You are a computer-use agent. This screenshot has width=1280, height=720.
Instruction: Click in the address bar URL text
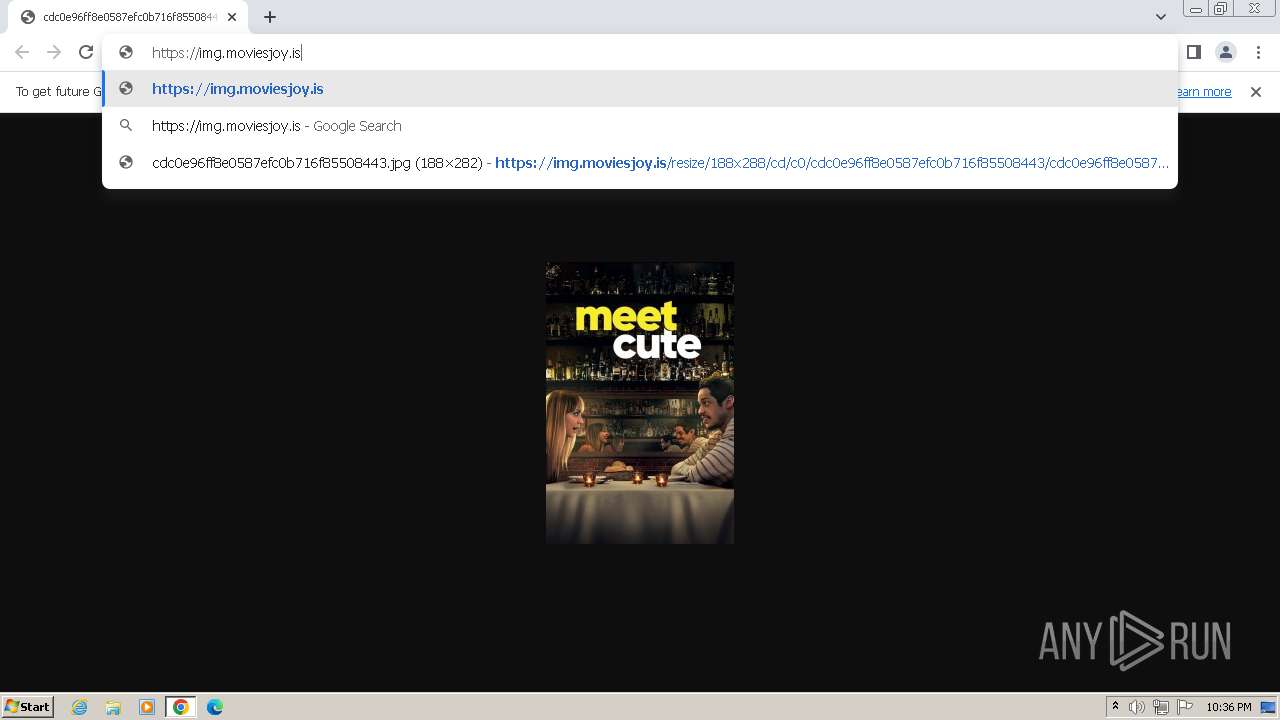coord(227,53)
